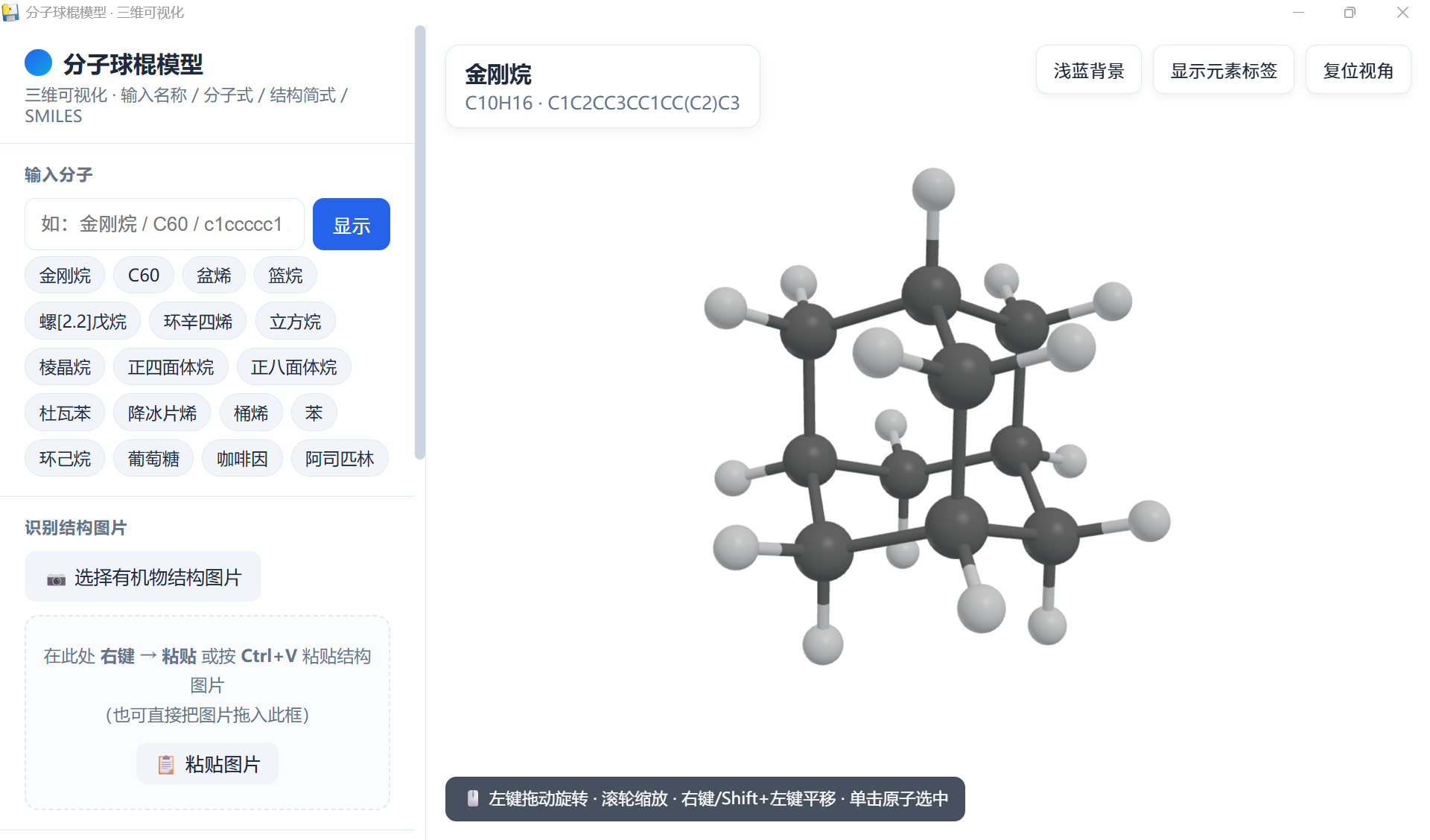Restore down the application window
This screenshot has height=840, width=1430.
pyautogui.click(x=1350, y=13)
